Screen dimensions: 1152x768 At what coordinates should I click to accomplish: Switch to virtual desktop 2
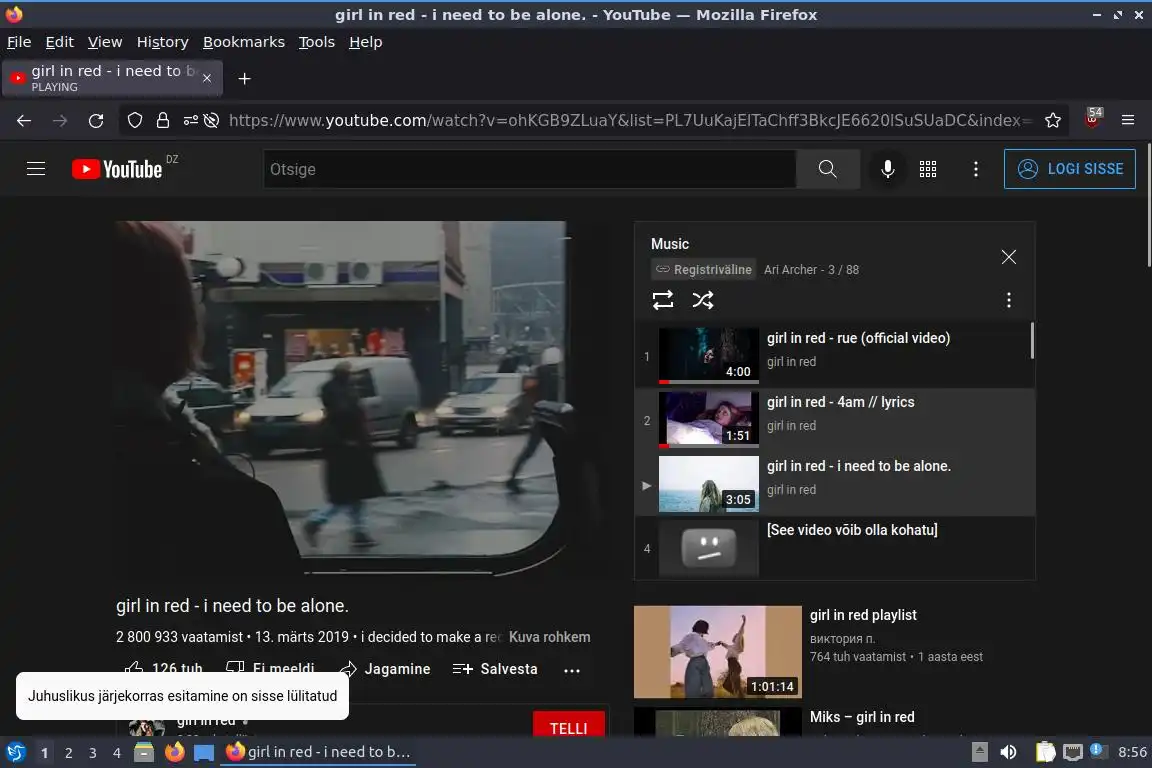click(x=68, y=753)
